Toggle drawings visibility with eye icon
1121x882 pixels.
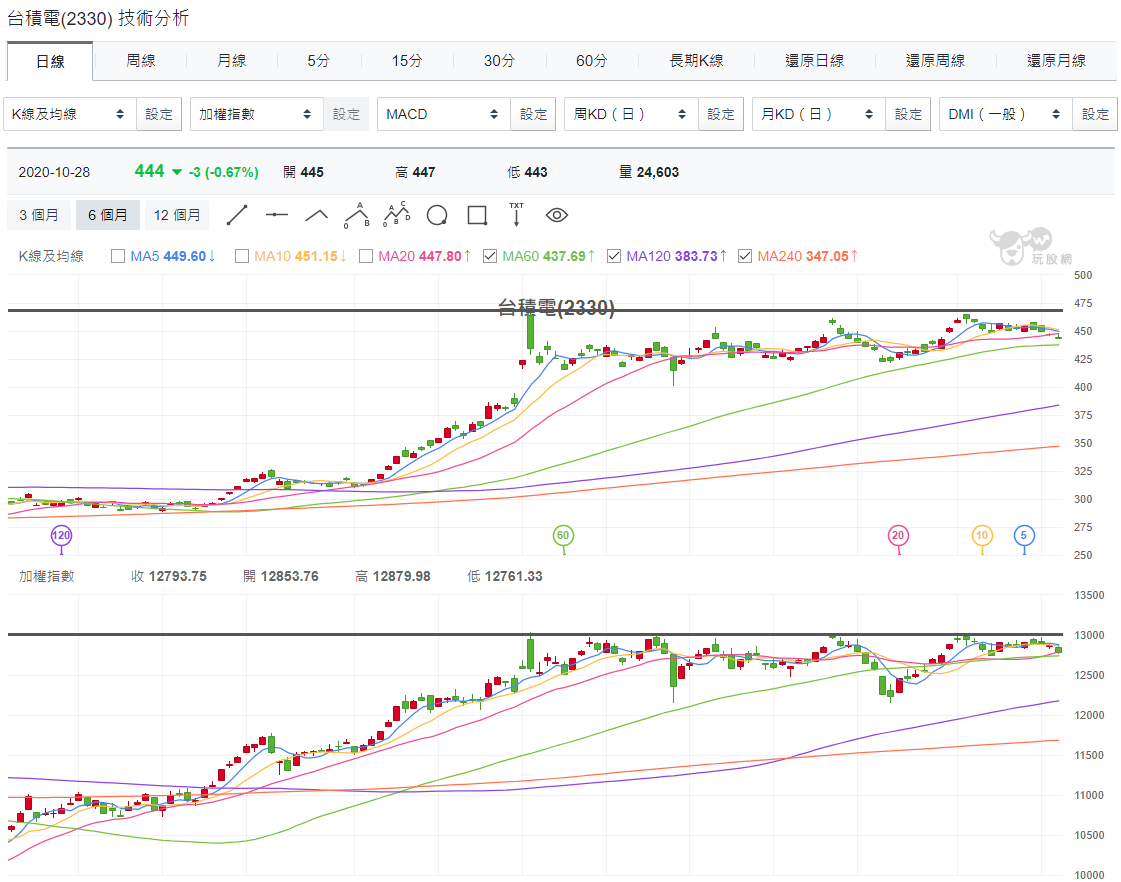tap(557, 215)
